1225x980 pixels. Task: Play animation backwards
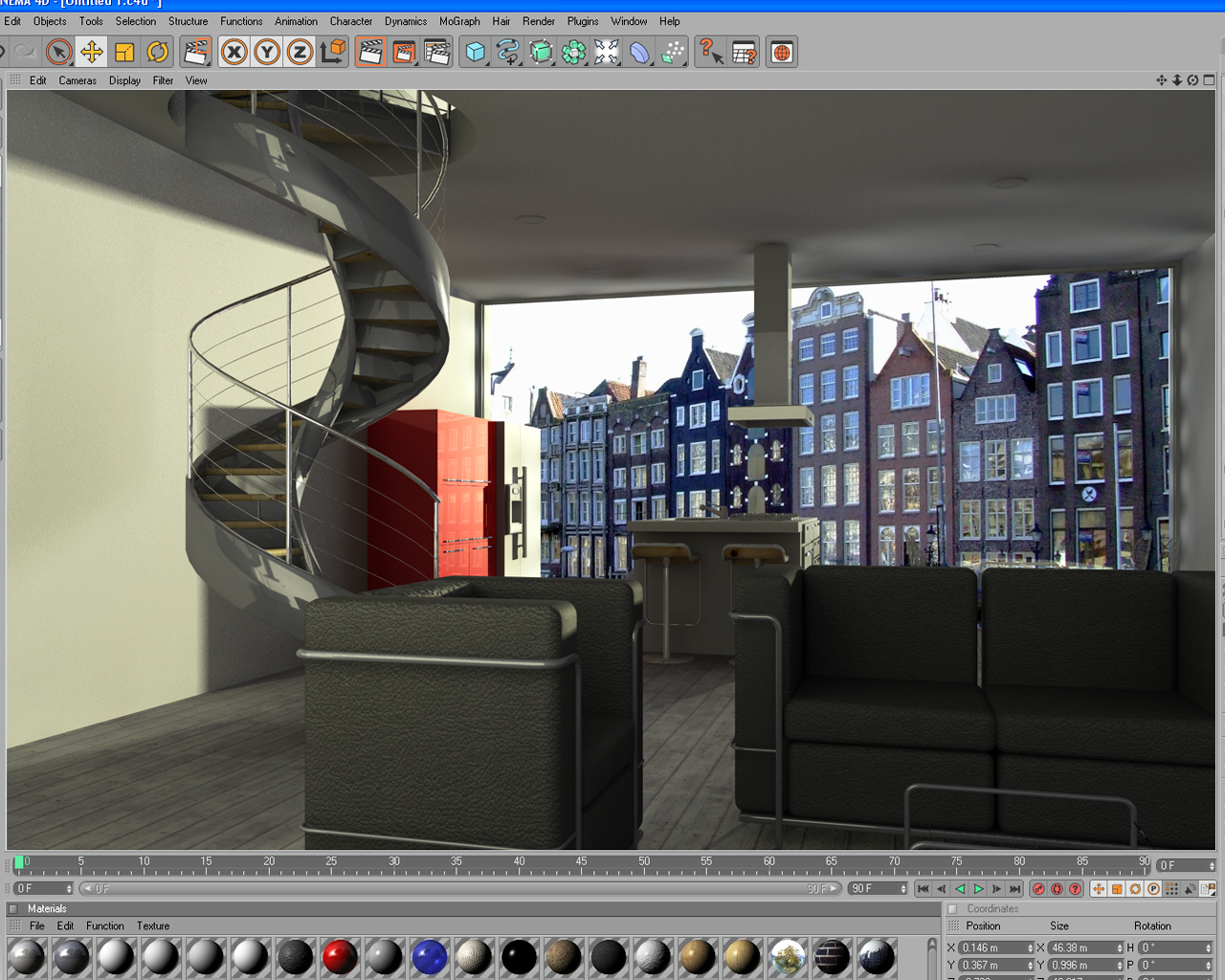[960, 889]
